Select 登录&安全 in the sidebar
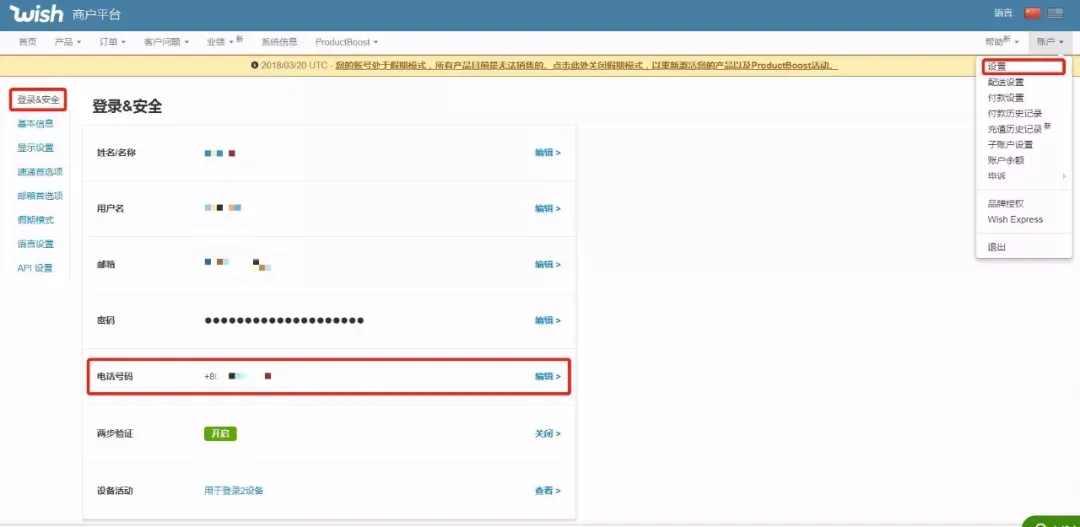Image resolution: width=1080 pixels, height=527 pixels. click(39, 100)
